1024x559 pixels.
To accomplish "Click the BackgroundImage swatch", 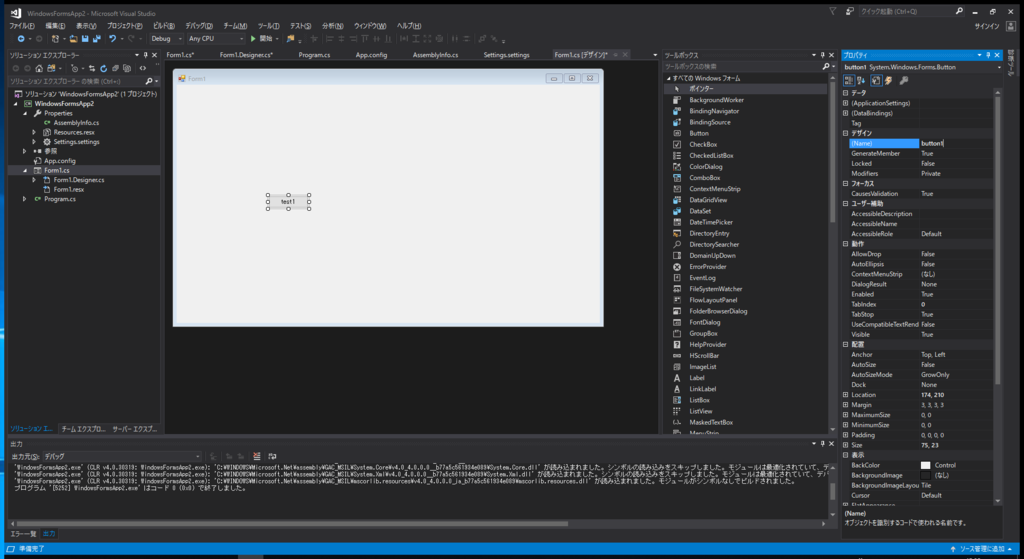I will (x=925, y=475).
